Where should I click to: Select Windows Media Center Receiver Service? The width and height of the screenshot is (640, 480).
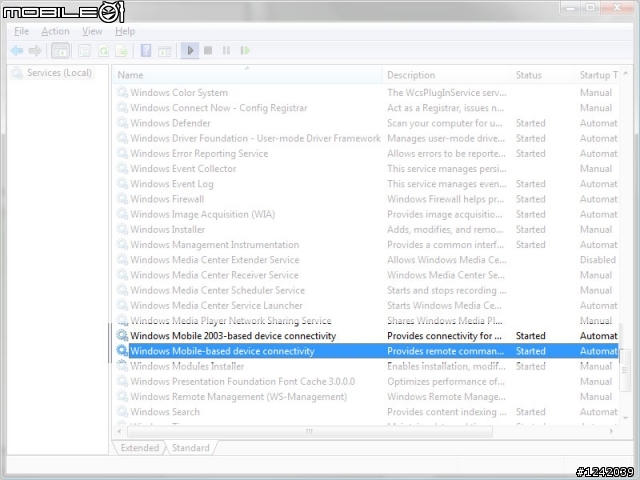click(214, 275)
